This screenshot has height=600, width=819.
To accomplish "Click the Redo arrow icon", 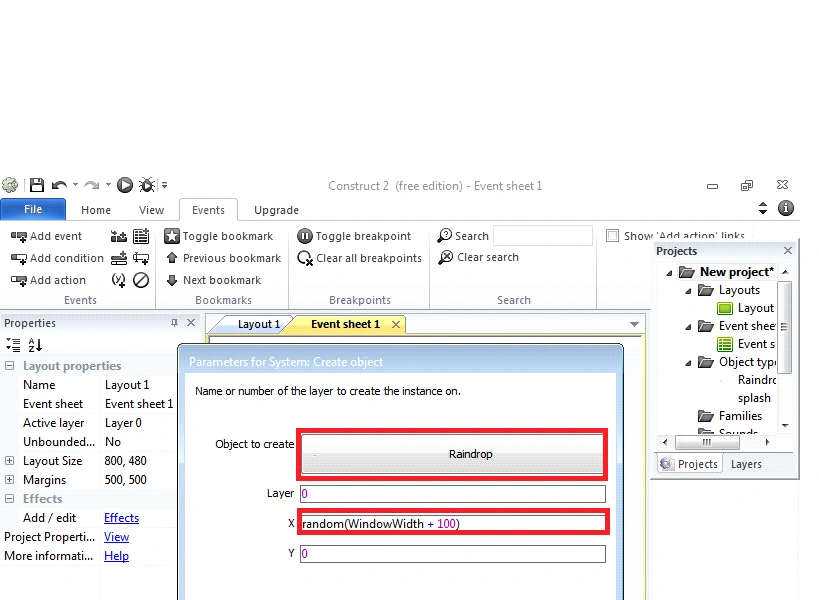I will pos(92,185).
